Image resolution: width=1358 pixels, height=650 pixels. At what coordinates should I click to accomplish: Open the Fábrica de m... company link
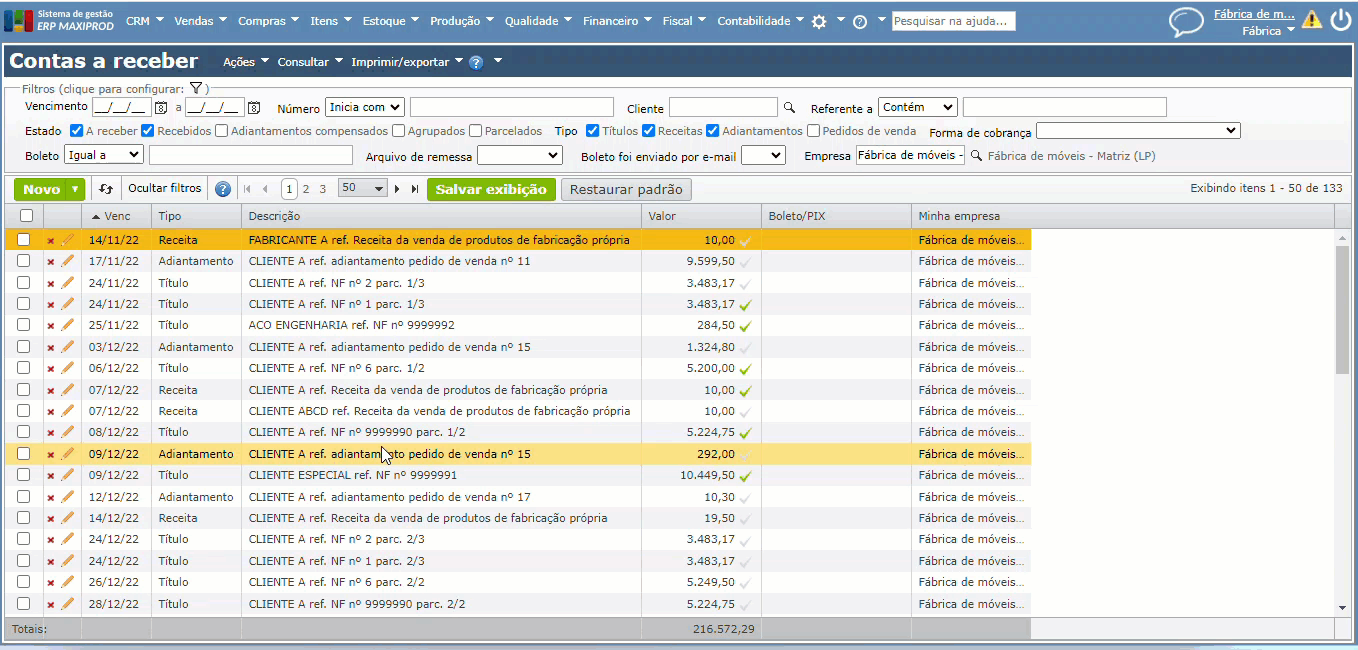point(1254,14)
